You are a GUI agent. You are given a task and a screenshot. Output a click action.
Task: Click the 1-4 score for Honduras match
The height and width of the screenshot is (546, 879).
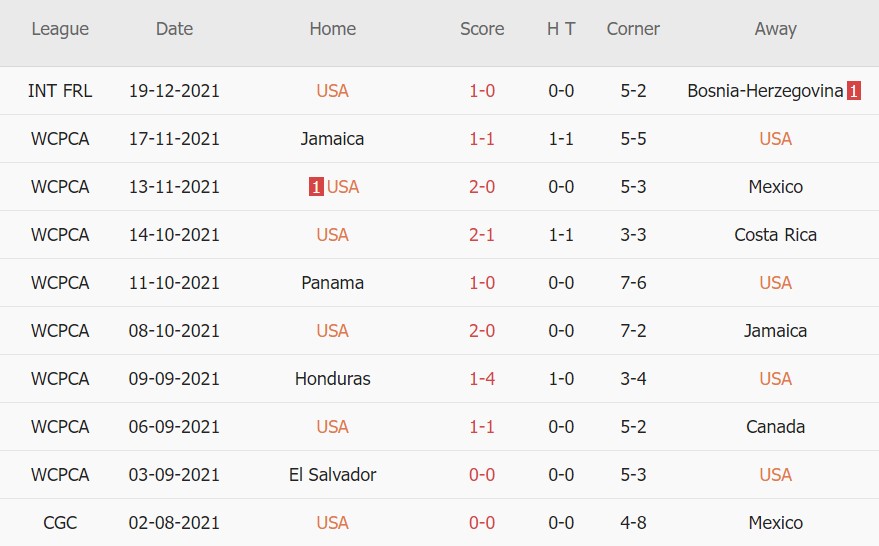pyautogui.click(x=482, y=379)
